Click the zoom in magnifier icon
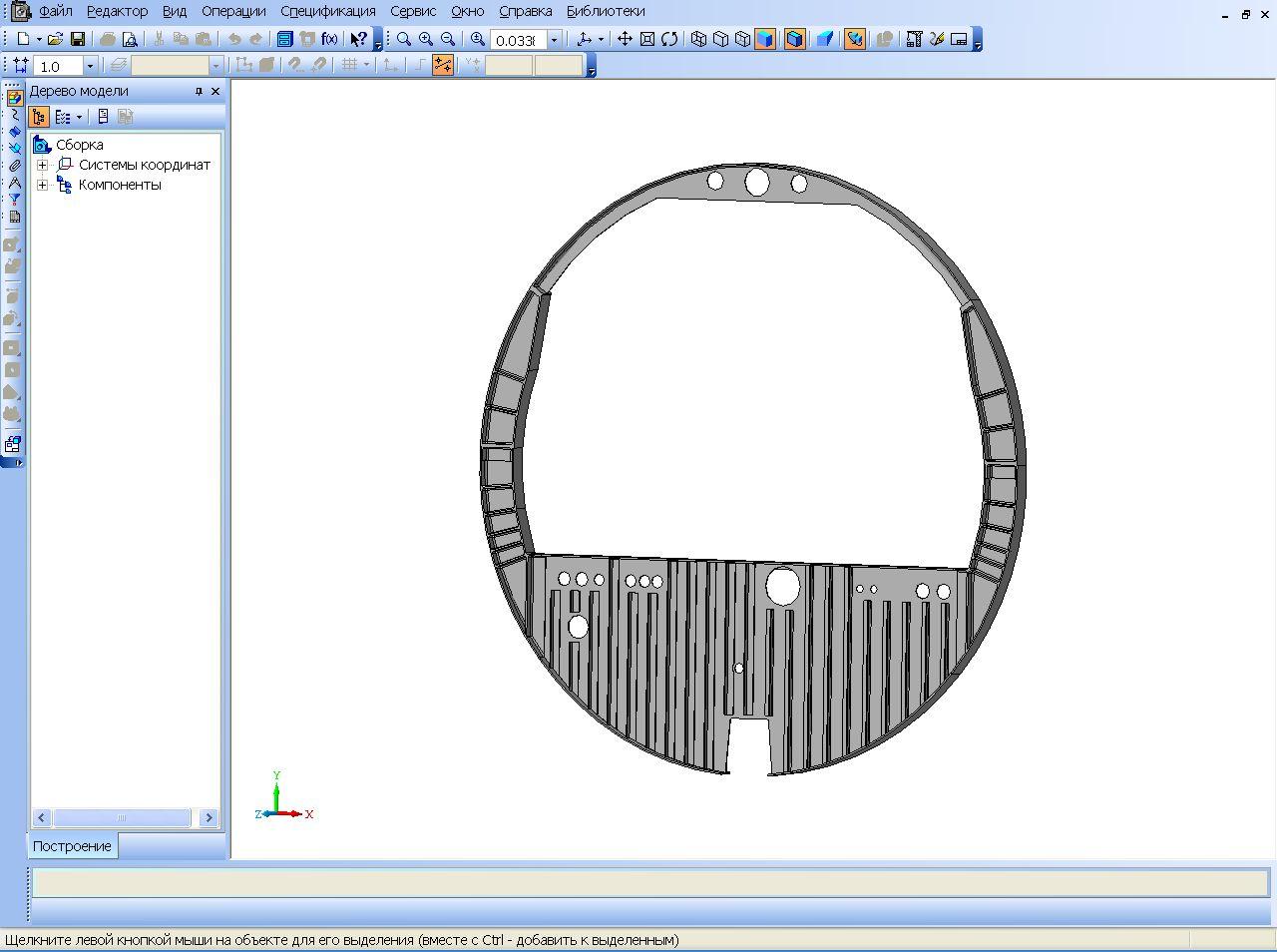The image size is (1277, 952). coord(426,39)
